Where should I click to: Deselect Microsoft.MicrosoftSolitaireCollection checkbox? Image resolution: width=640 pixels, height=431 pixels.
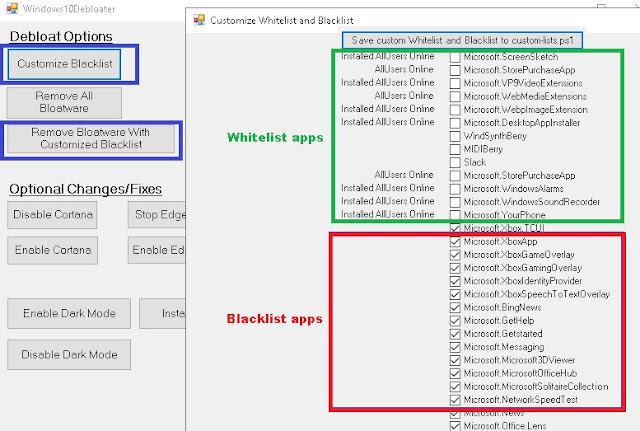[455, 387]
